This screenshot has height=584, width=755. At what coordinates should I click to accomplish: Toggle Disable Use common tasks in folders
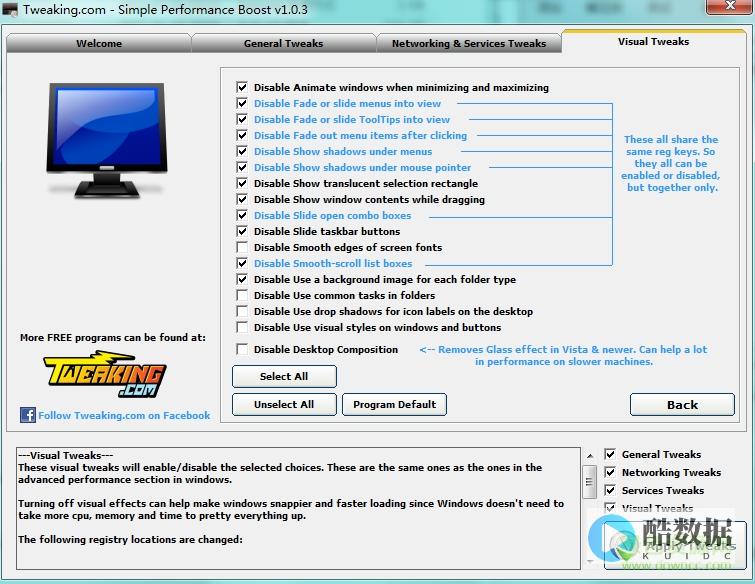tap(242, 295)
